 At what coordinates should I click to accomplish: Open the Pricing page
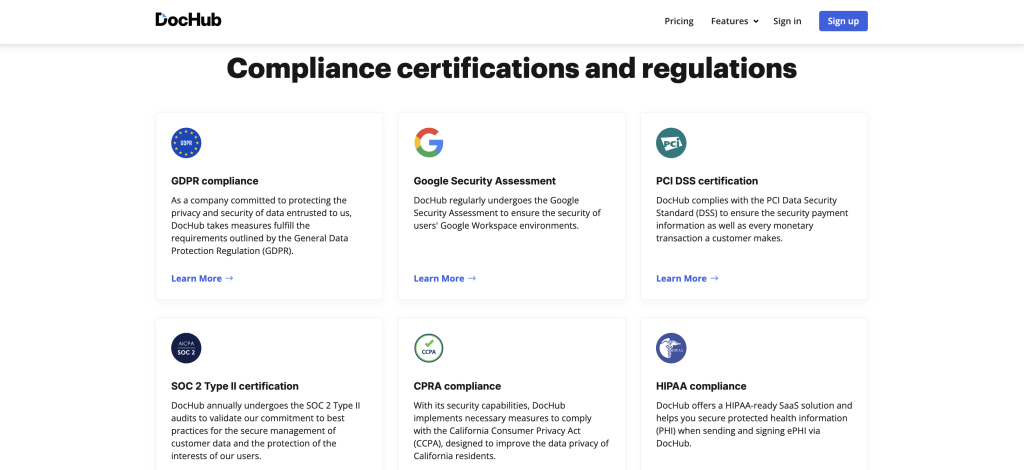point(679,21)
